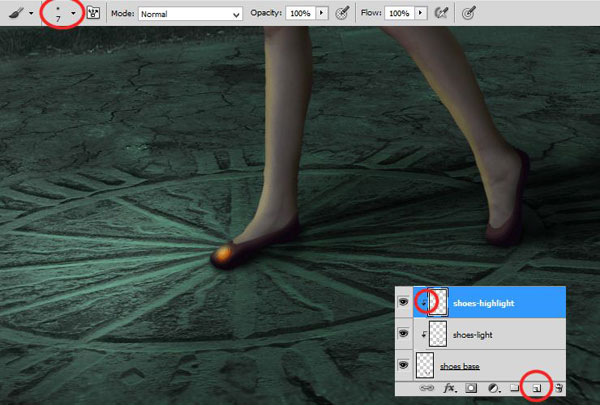The height and width of the screenshot is (405, 600).
Task: Open the Flow slider arrow
Action: 421,13
